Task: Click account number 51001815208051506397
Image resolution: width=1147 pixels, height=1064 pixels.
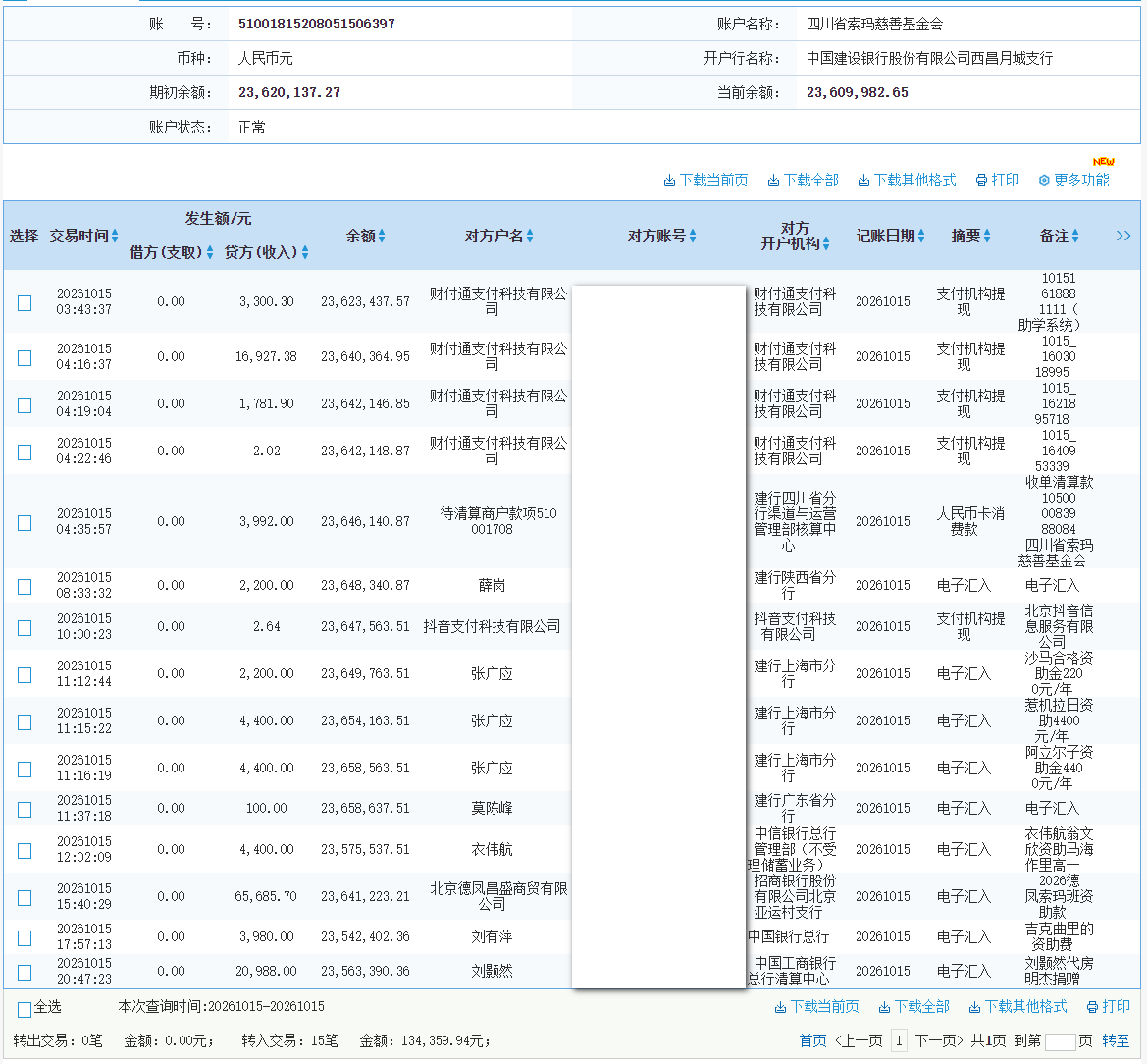Action: (x=317, y=25)
